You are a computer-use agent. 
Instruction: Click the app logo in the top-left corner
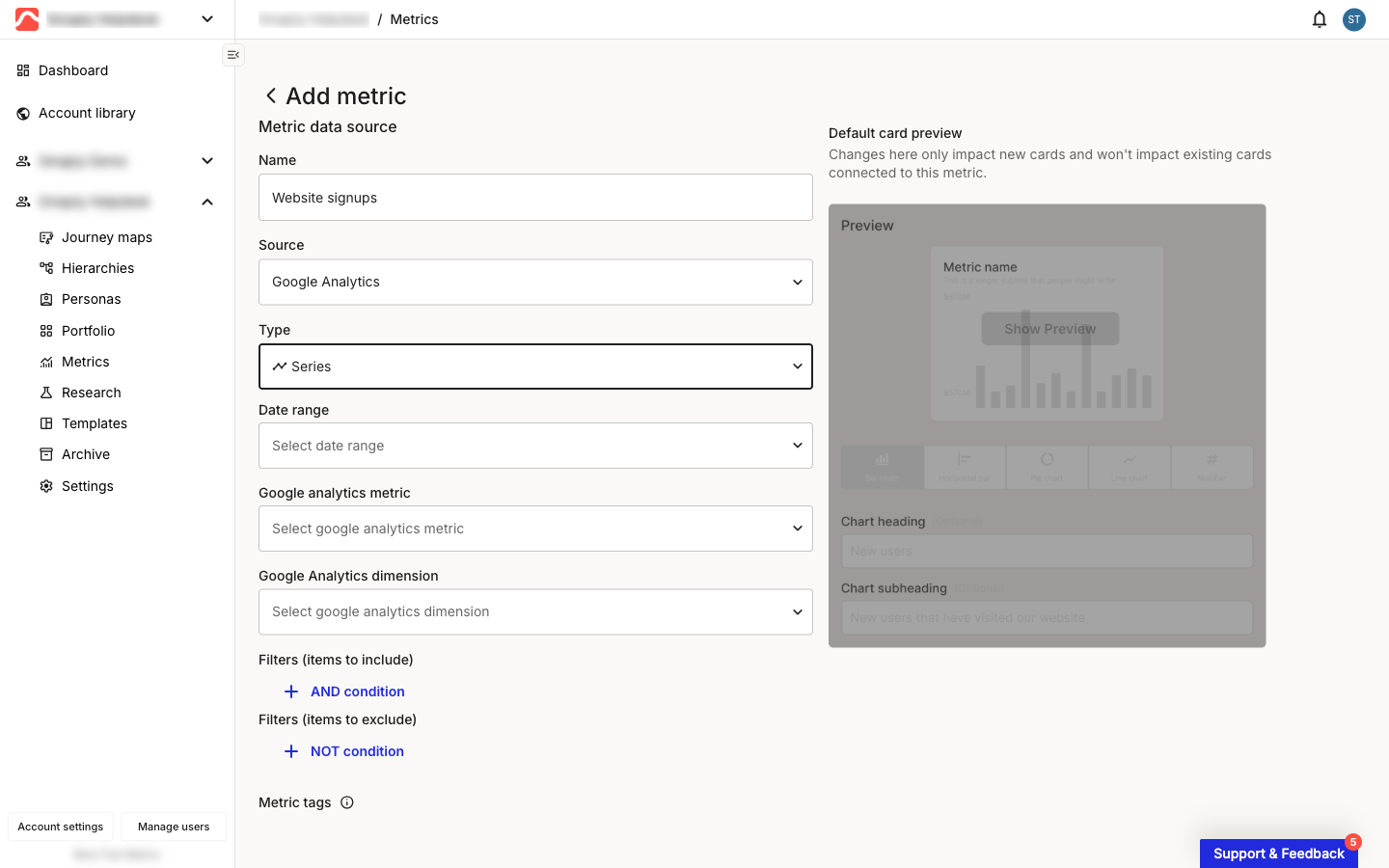click(x=27, y=19)
